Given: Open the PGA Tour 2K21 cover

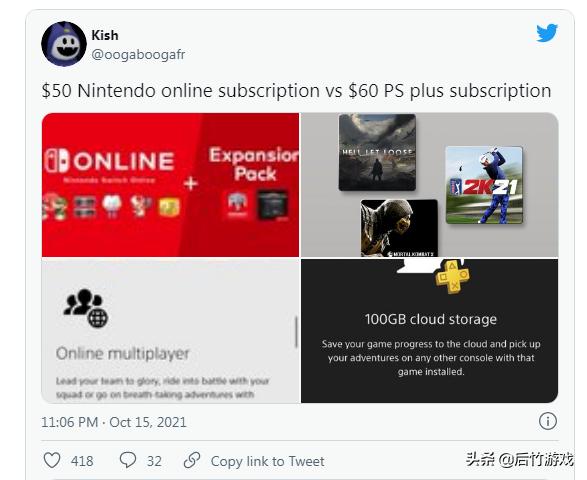Looking at the screenshot, I should coord(484,185).
